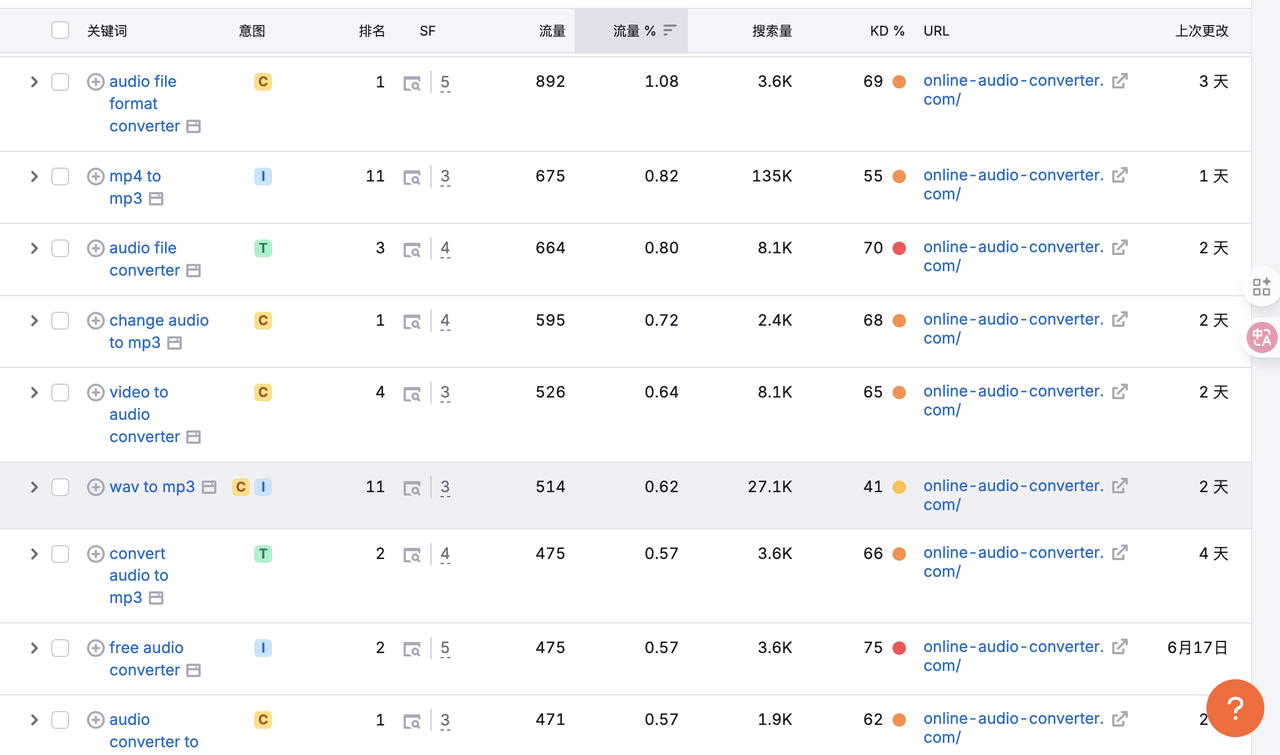The image size is (1280, 755).
Task: Open the pink translate widget icon
Action: 1261,338
